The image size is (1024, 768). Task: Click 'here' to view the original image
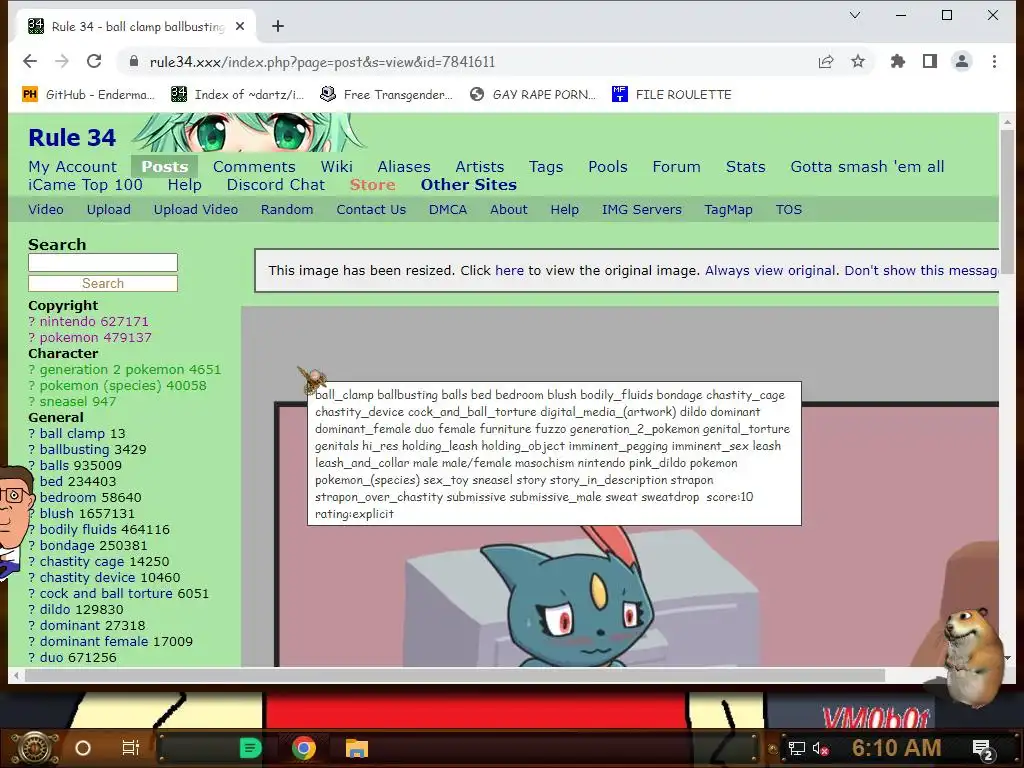point(509,270)
